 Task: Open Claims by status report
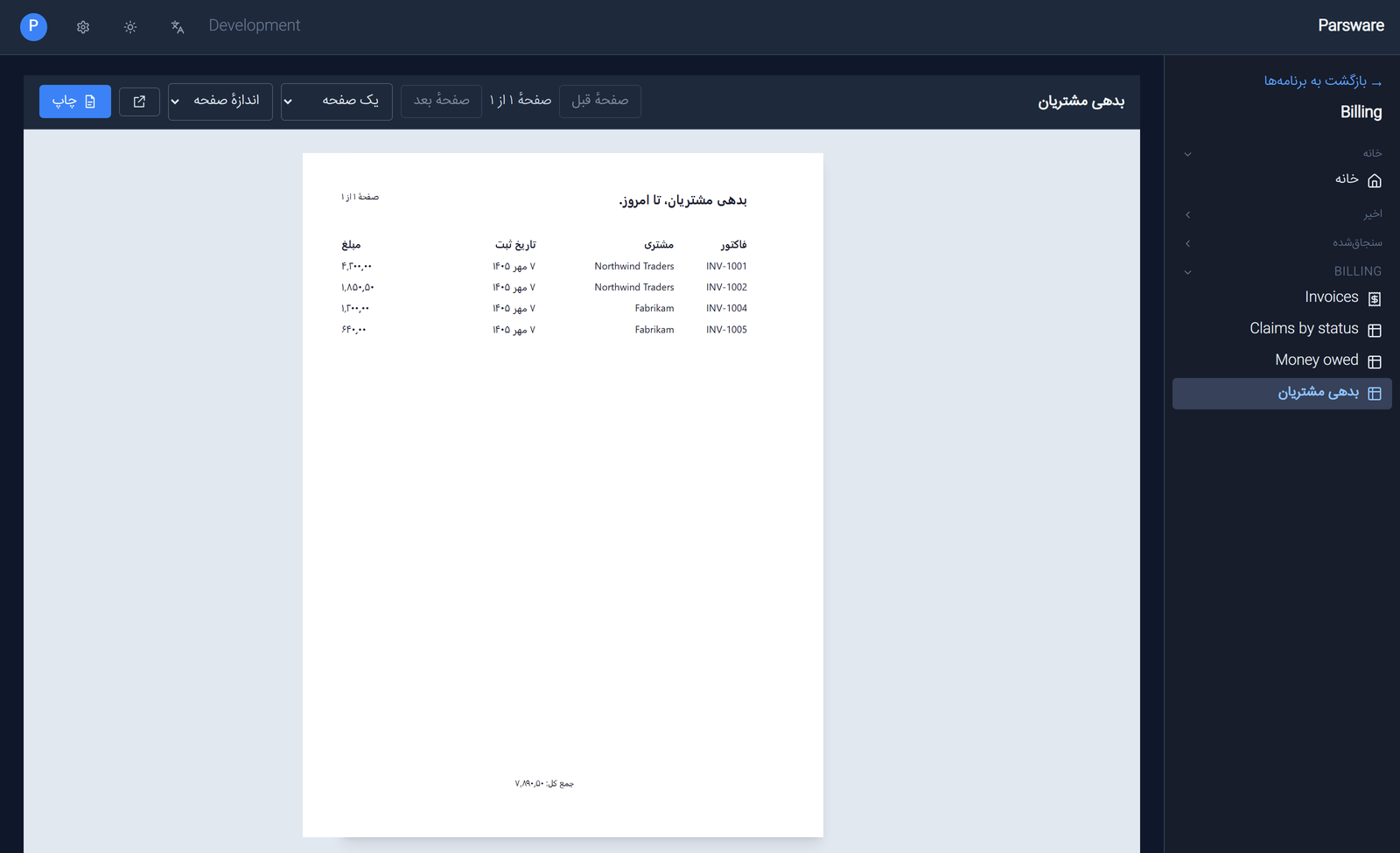(x=1282, y=330)
